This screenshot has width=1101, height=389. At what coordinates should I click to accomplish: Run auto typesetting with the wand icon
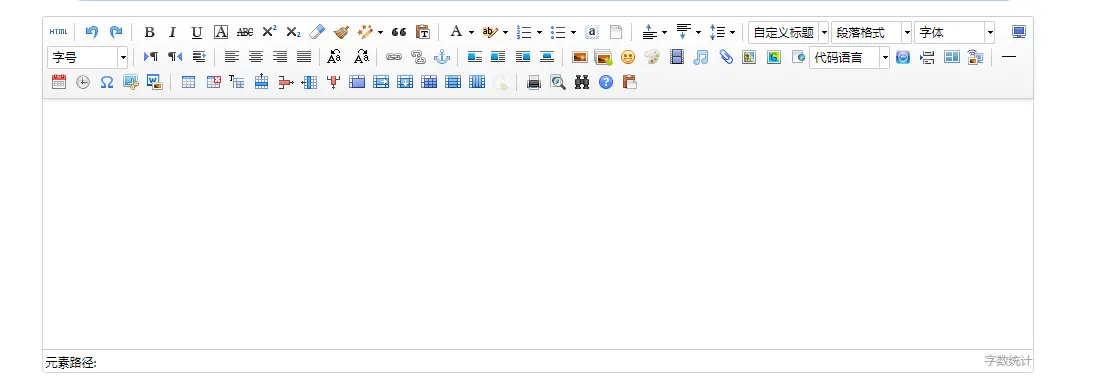pos(365,32)
